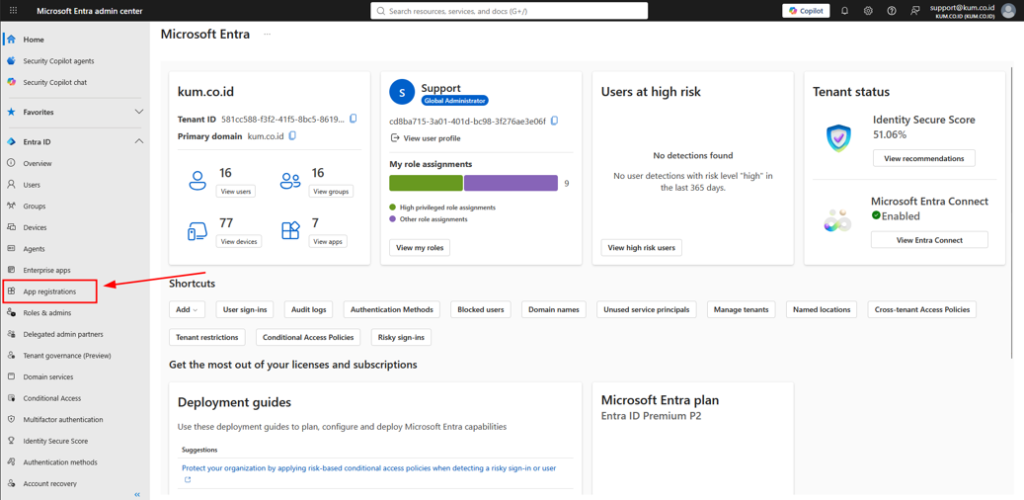The image size is (1024, 500).
Task: Click View Entra Connect button
Action: point(929,240)
